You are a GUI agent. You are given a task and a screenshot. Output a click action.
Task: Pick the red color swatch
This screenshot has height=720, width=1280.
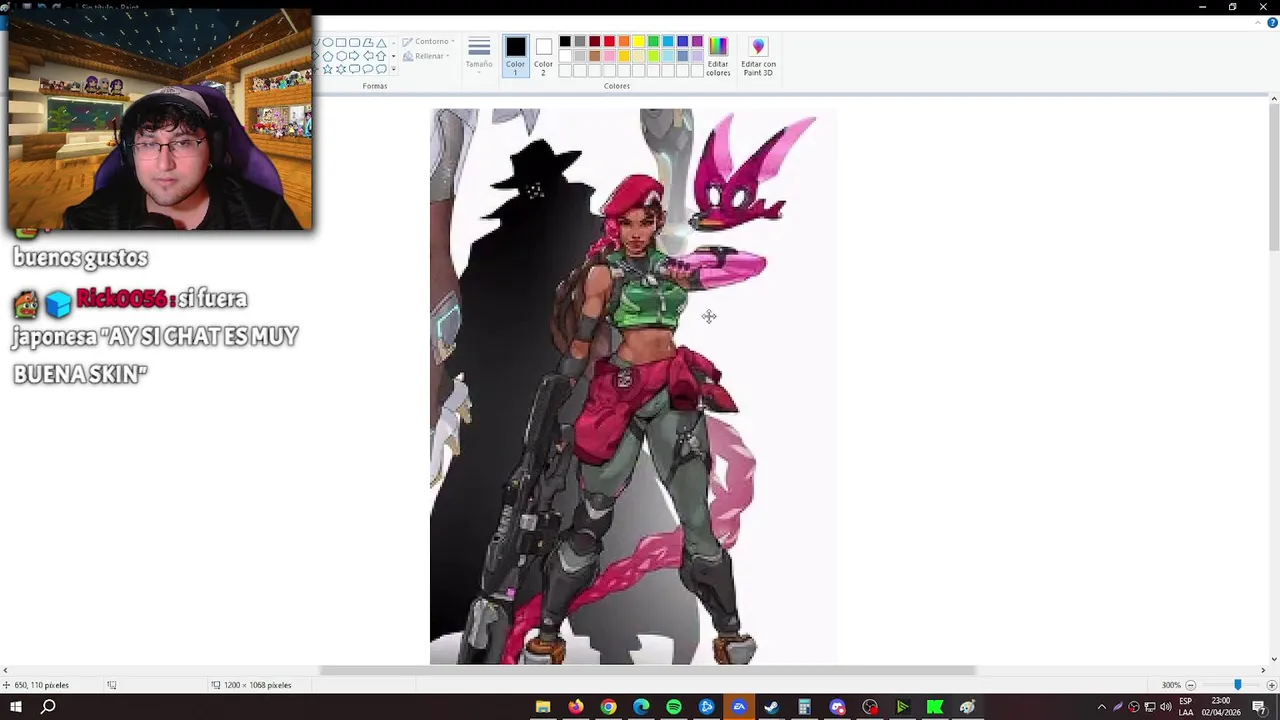[x=609, y=41]
